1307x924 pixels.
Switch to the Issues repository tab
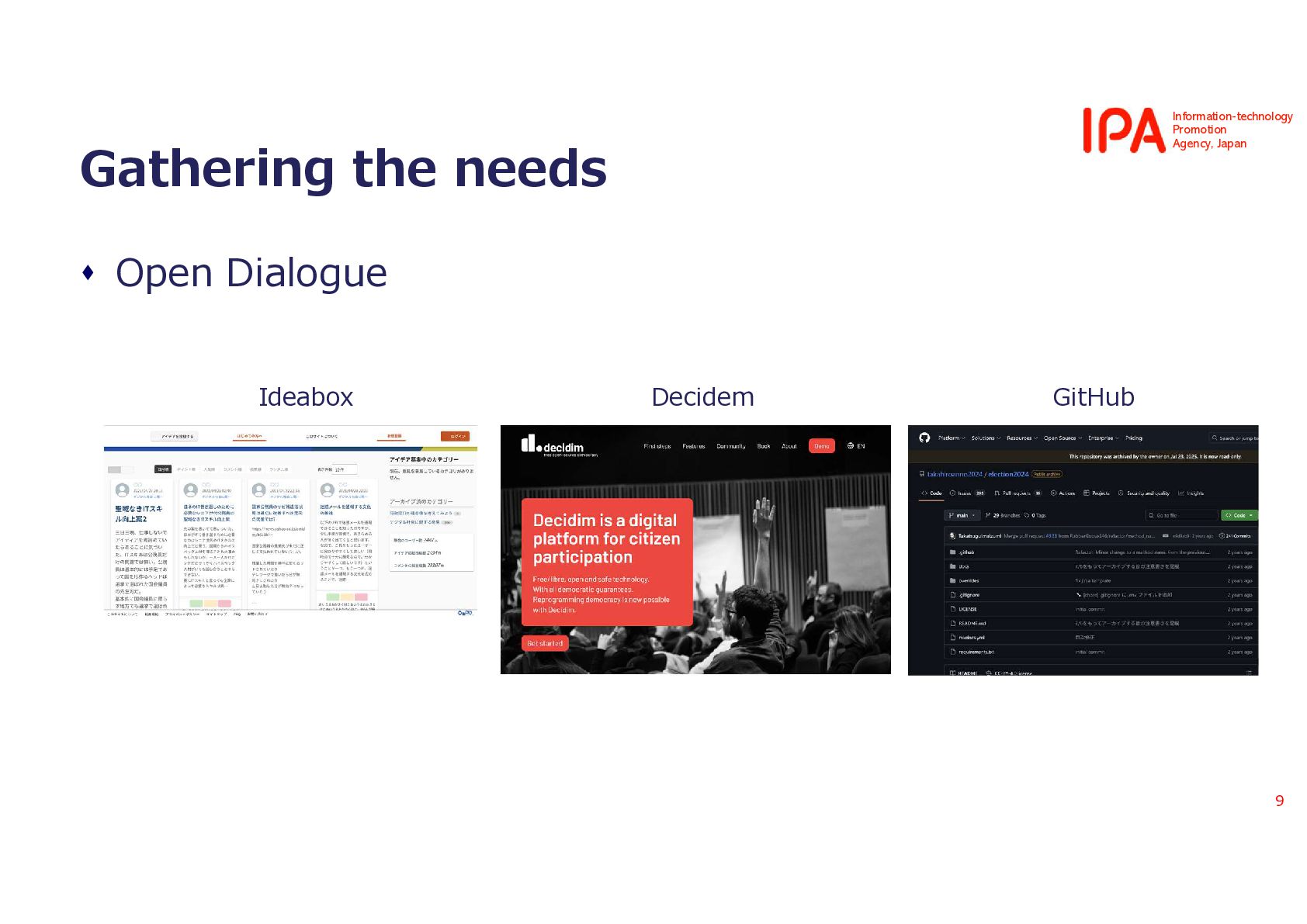(x=967, y=493)
